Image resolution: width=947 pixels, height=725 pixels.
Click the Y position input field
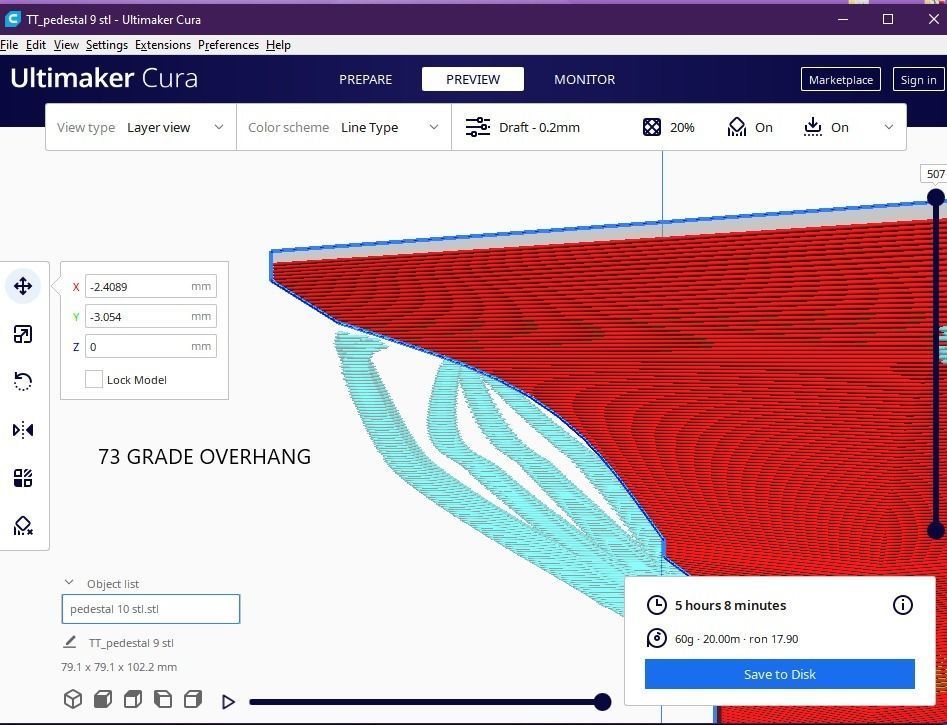150,316
